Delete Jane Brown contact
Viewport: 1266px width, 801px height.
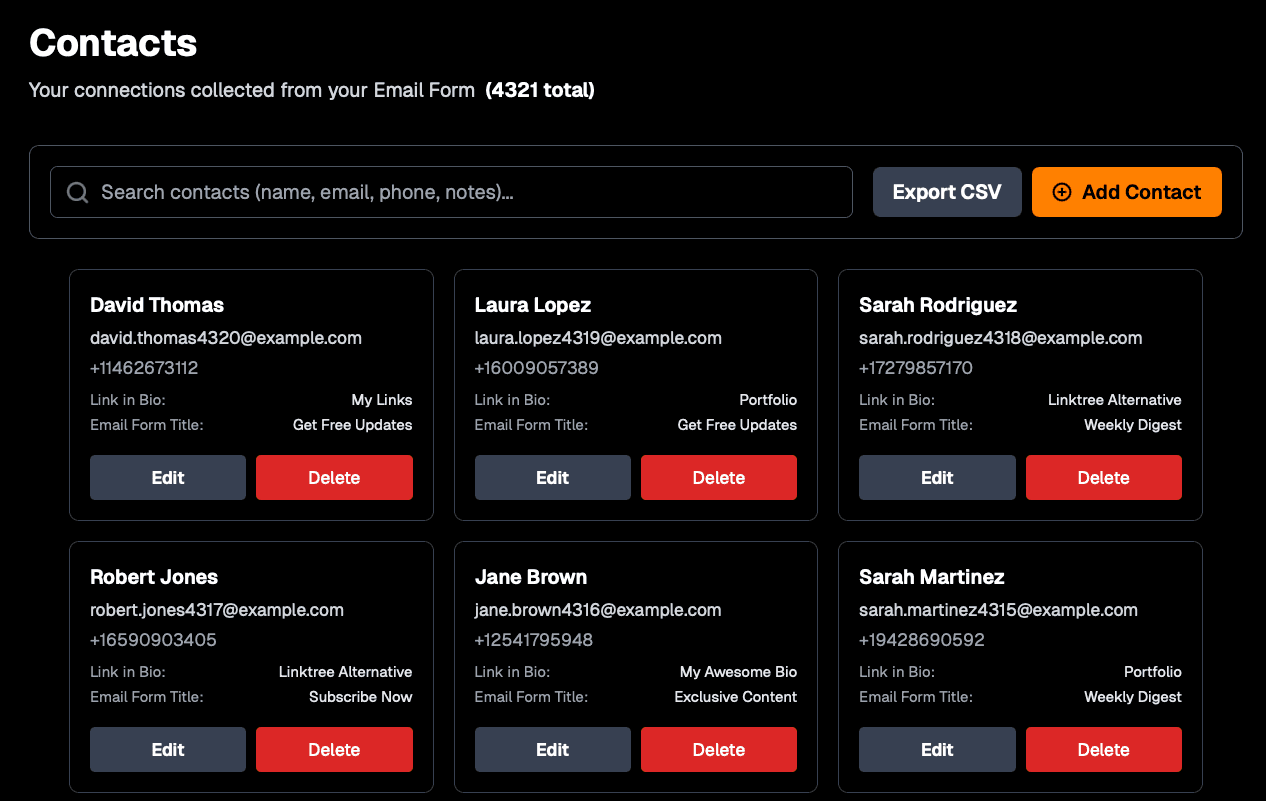point(719,750)
